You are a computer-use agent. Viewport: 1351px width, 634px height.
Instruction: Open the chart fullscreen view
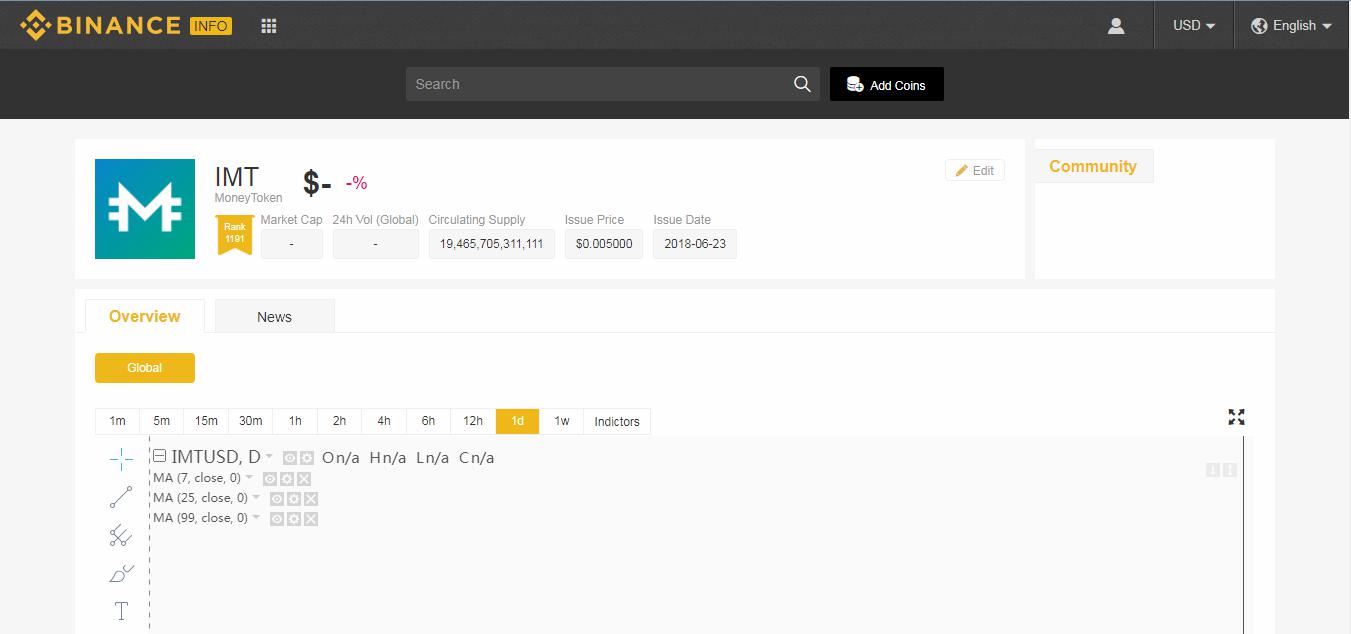1237,417
